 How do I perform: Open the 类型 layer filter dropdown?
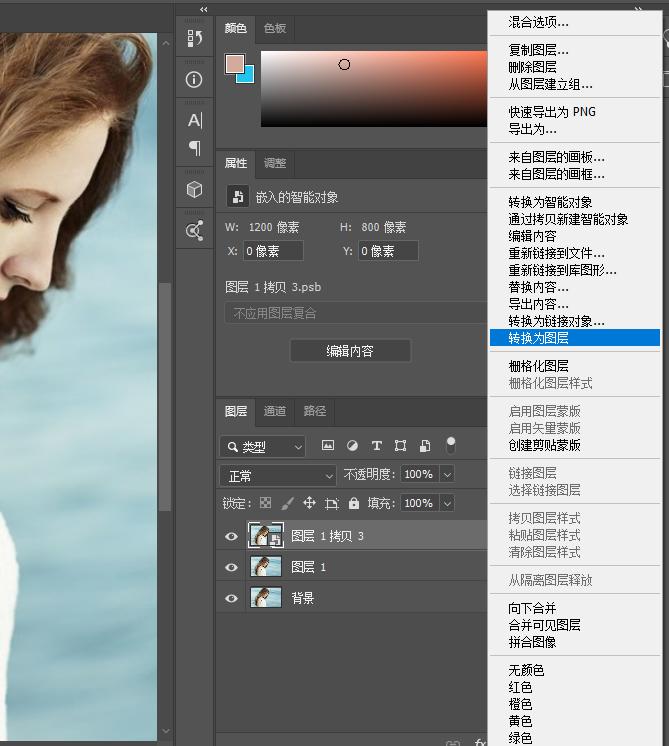pyautogui.click(x=262, y=447)
